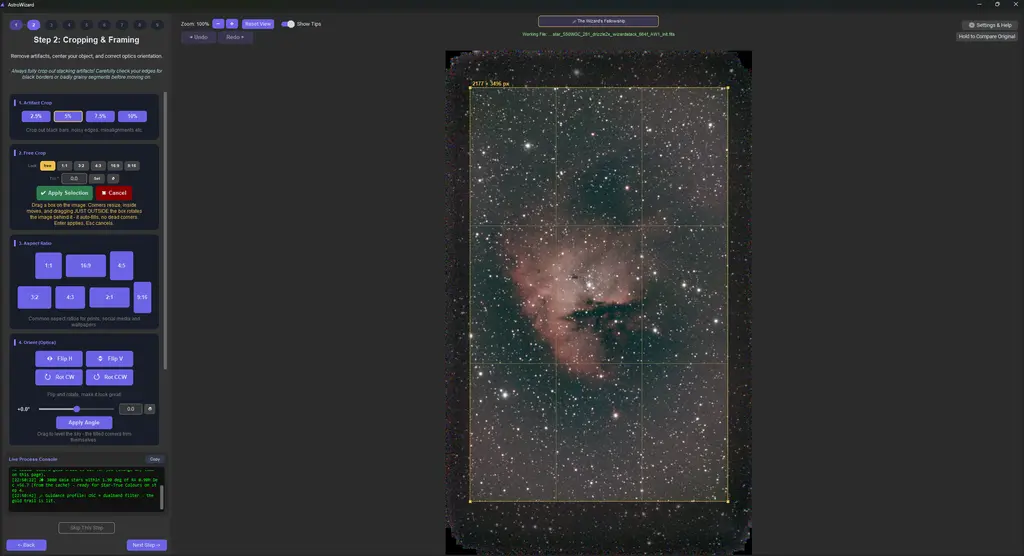Focus the free crop rotation value field
This screenshot has height=556, width=1024.
tap(74, 178)
